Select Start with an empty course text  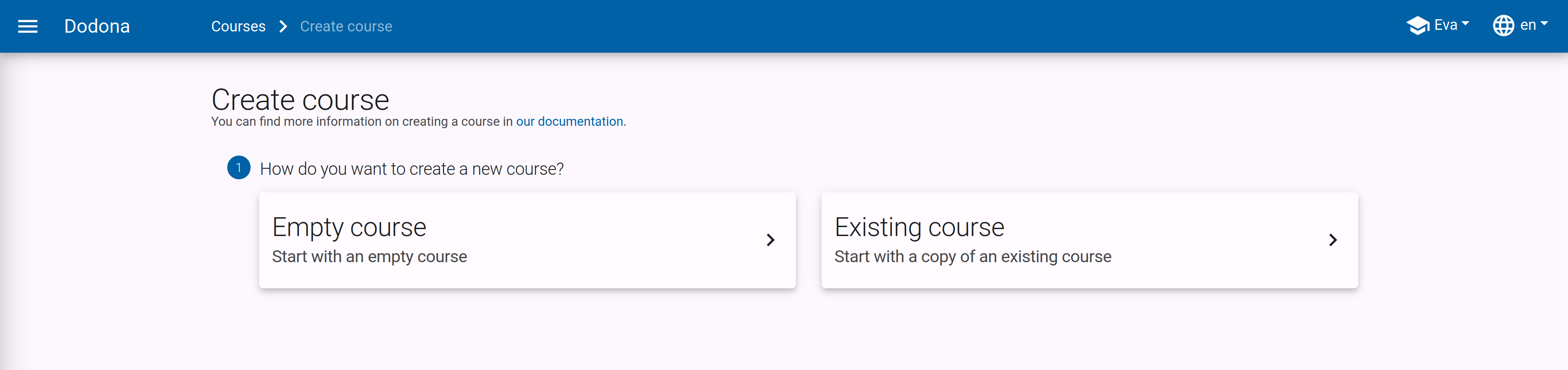[x=370, y=256]
